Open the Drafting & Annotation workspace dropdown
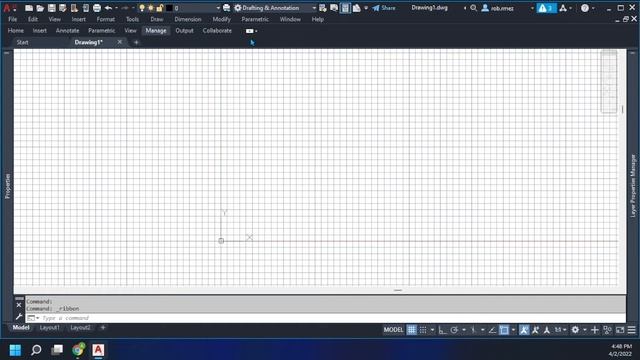The height and width of the screenshot is (360, 640). (314, 8)
